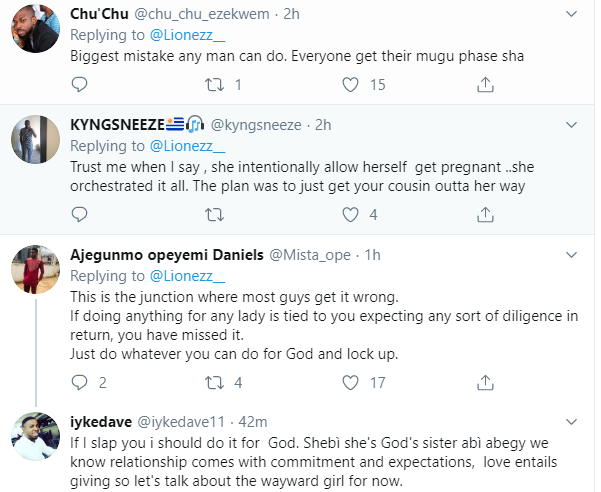Like KYNGSNEEZE's tweet about pregnancy

tap(347, 214)
